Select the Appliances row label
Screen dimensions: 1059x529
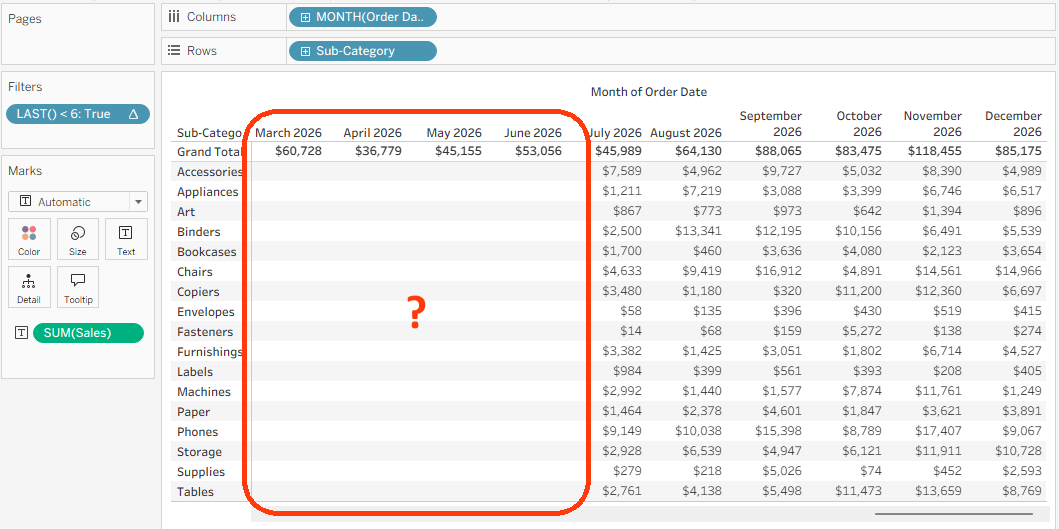207,192
